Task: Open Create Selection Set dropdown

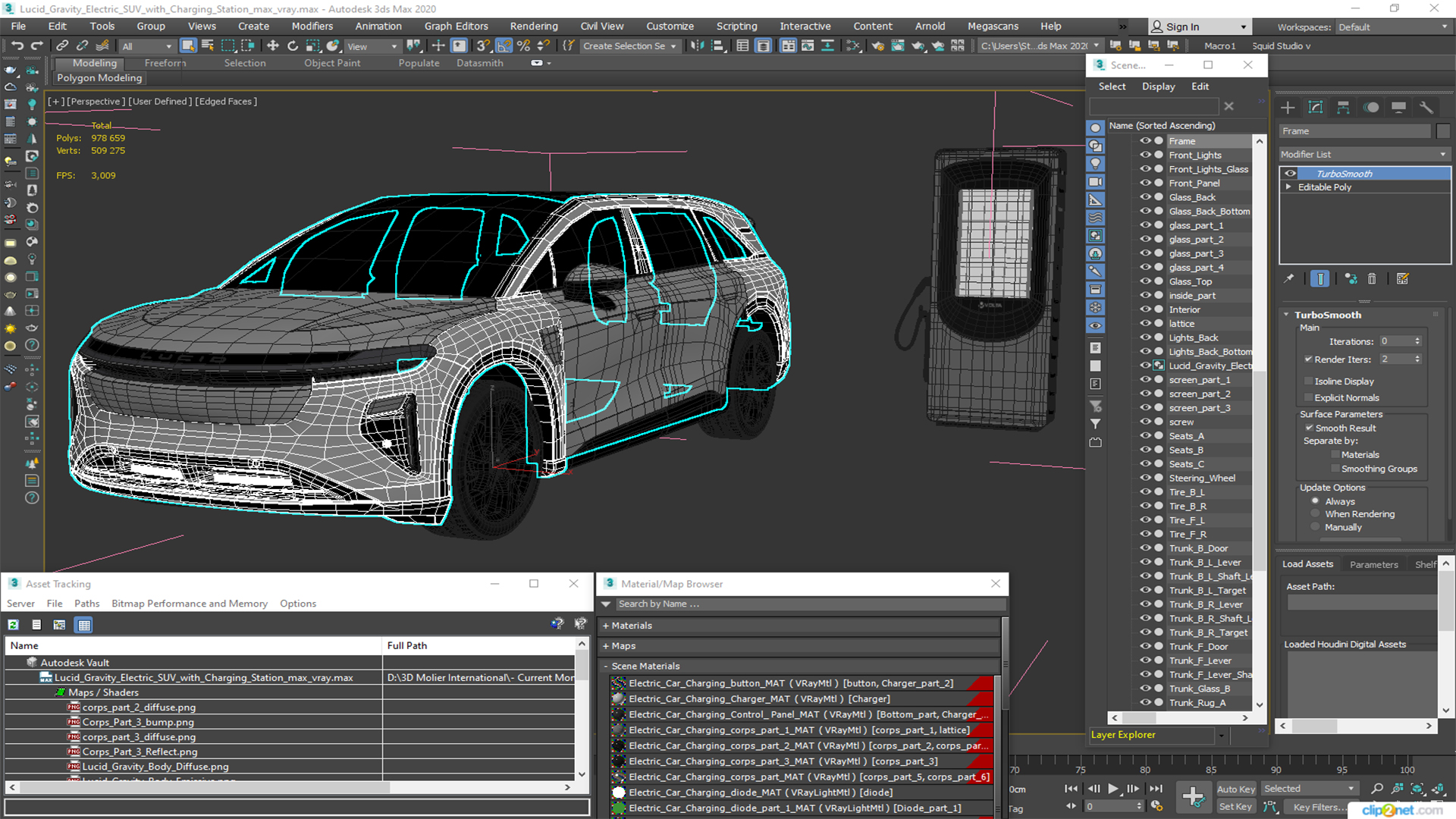Action: coord(629,46)
